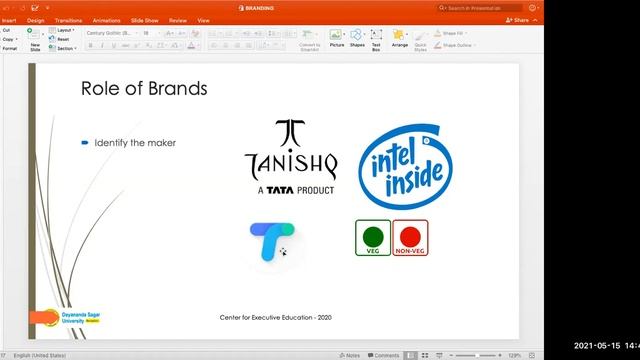The width and height of the screenshot is (640, 360).
Task: Select the Veg Non-Veg symbols image
Action: (x=392, y=238)
